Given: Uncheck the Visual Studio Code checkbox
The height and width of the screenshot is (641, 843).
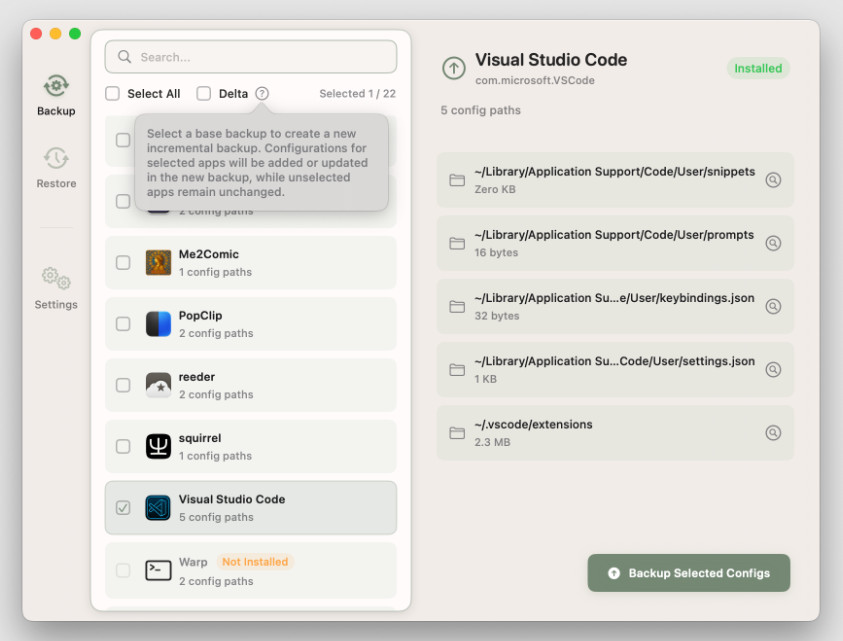Looking at the screenshot, I should pos(123,508).
